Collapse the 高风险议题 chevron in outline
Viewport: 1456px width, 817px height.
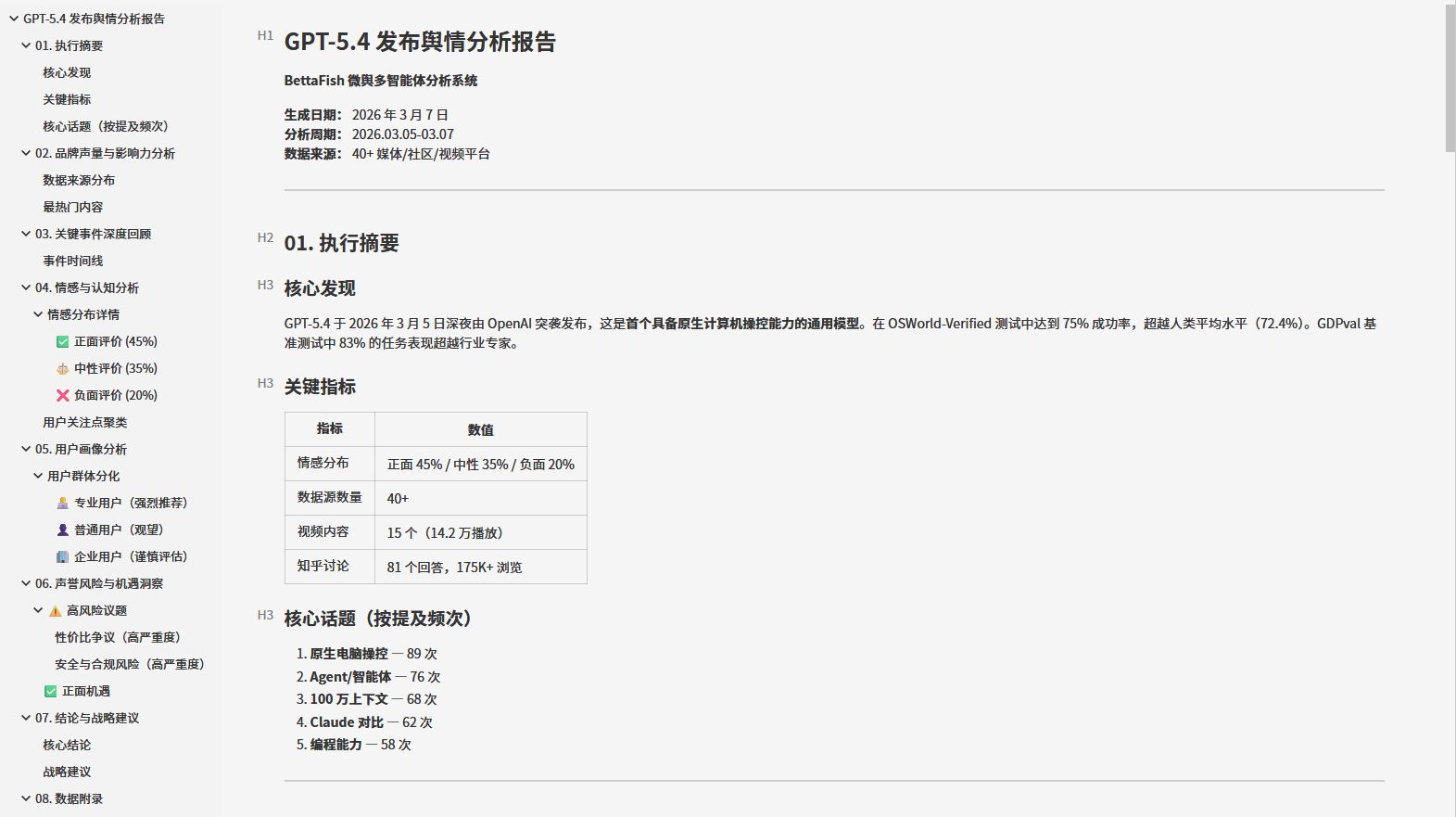pyautogui.click(x=38, y=610)
